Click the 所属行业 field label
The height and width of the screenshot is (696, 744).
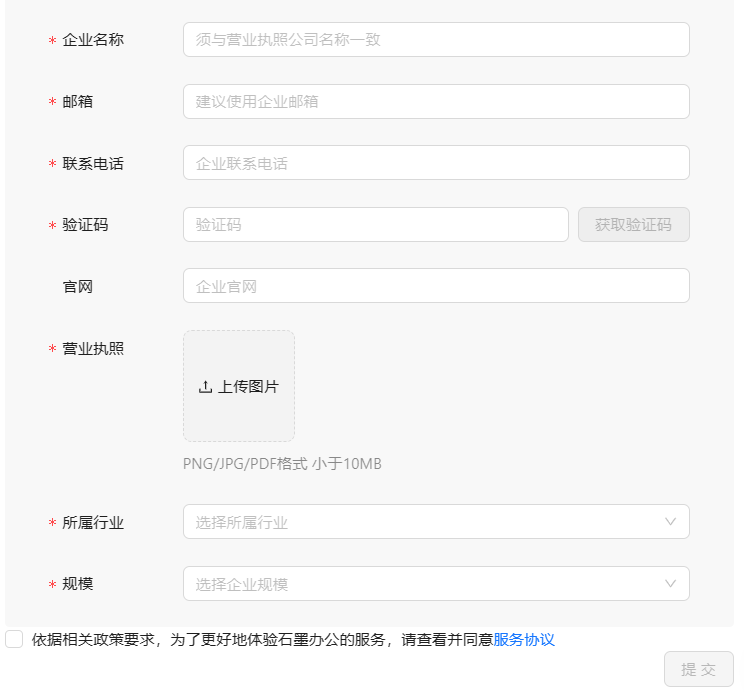pos(93,522)
